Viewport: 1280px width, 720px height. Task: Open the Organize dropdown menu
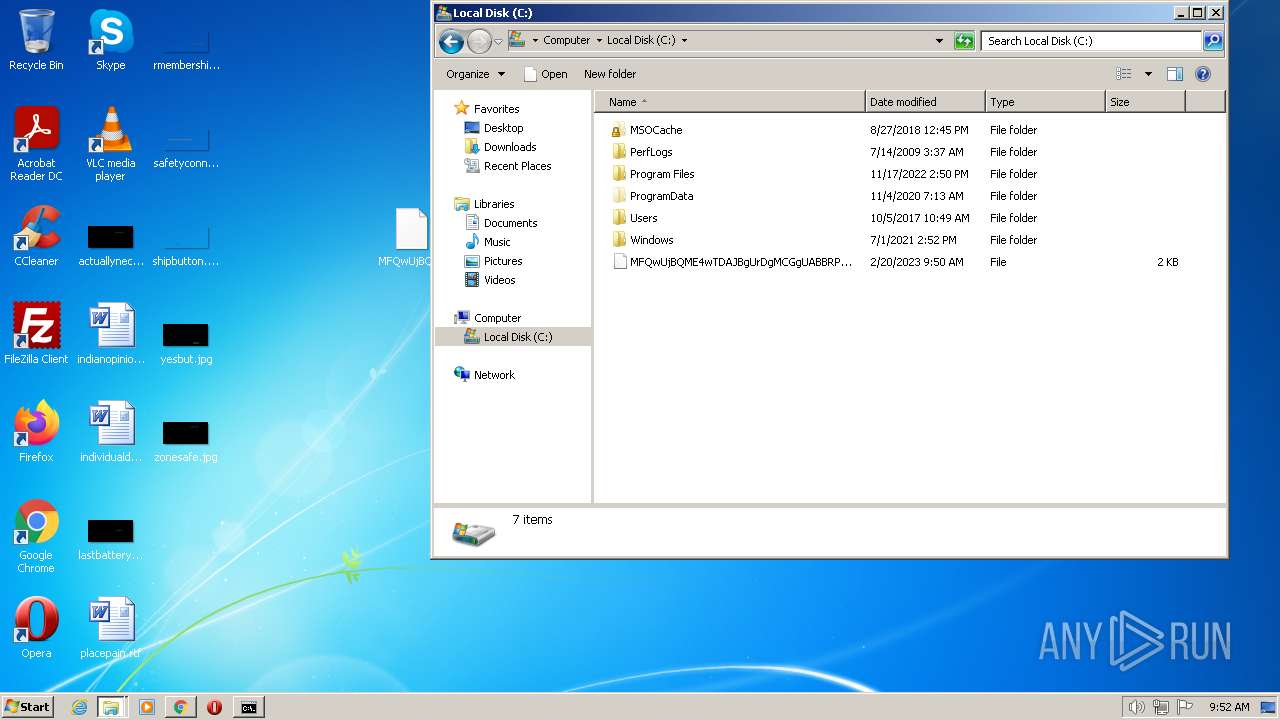pyautogui.click(x=476, y=74)
